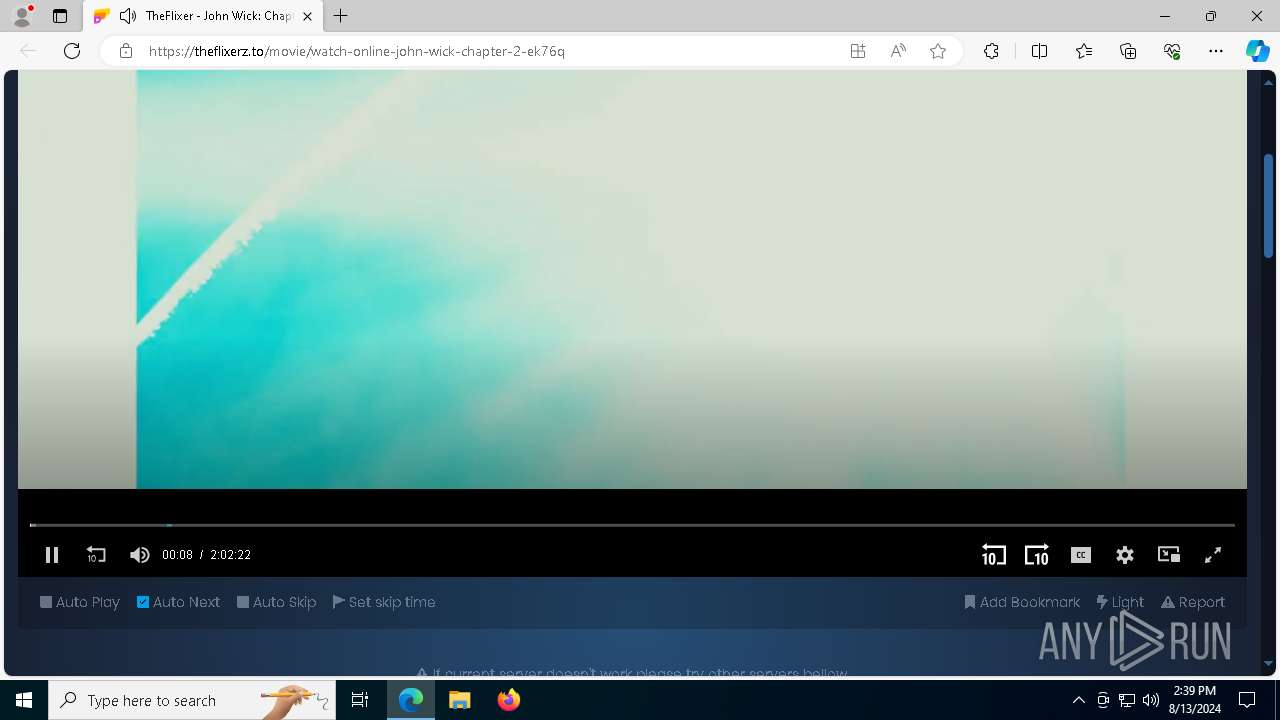
Task: Pause the video playback
Action: point(52,555)
